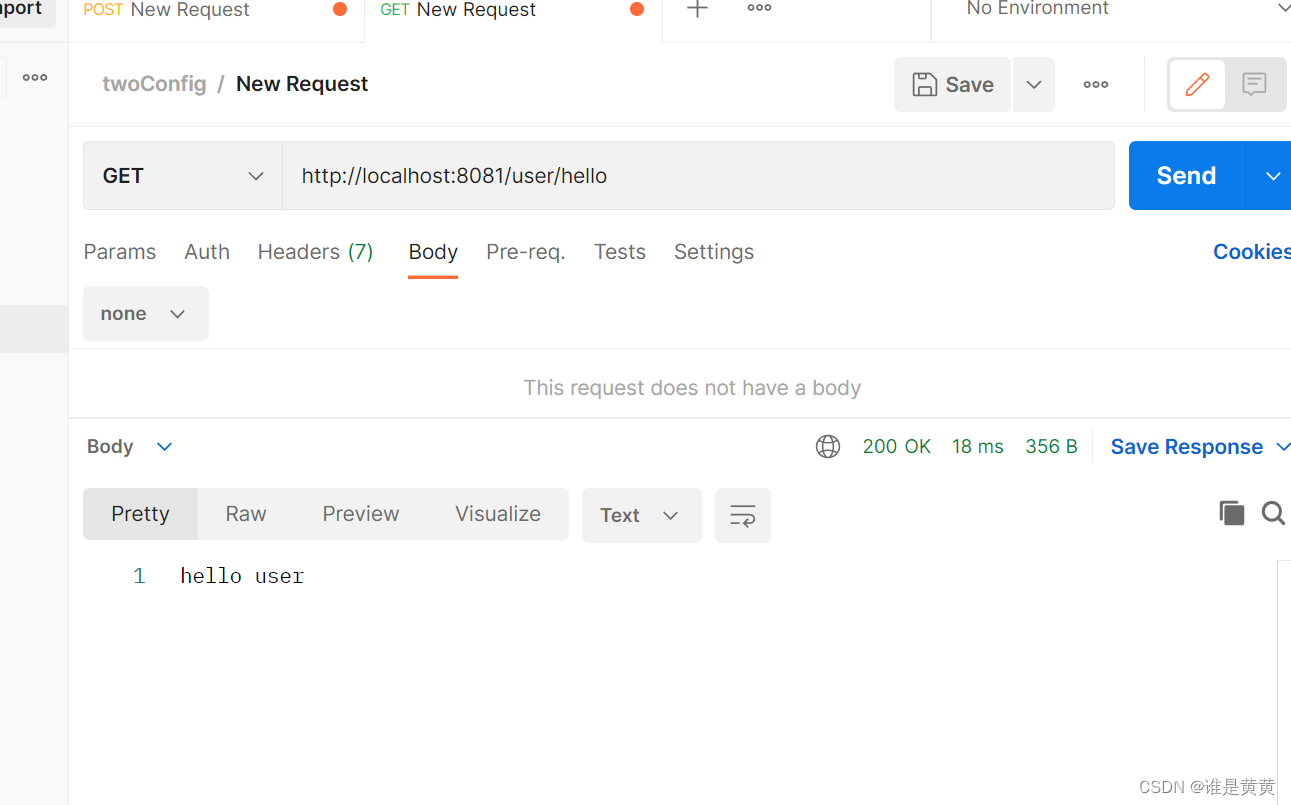The height and width of the screenshot is (805, 1291).
Task: Open the GET method dropdown
Action: pyautogui.click(x=183, y=175)
